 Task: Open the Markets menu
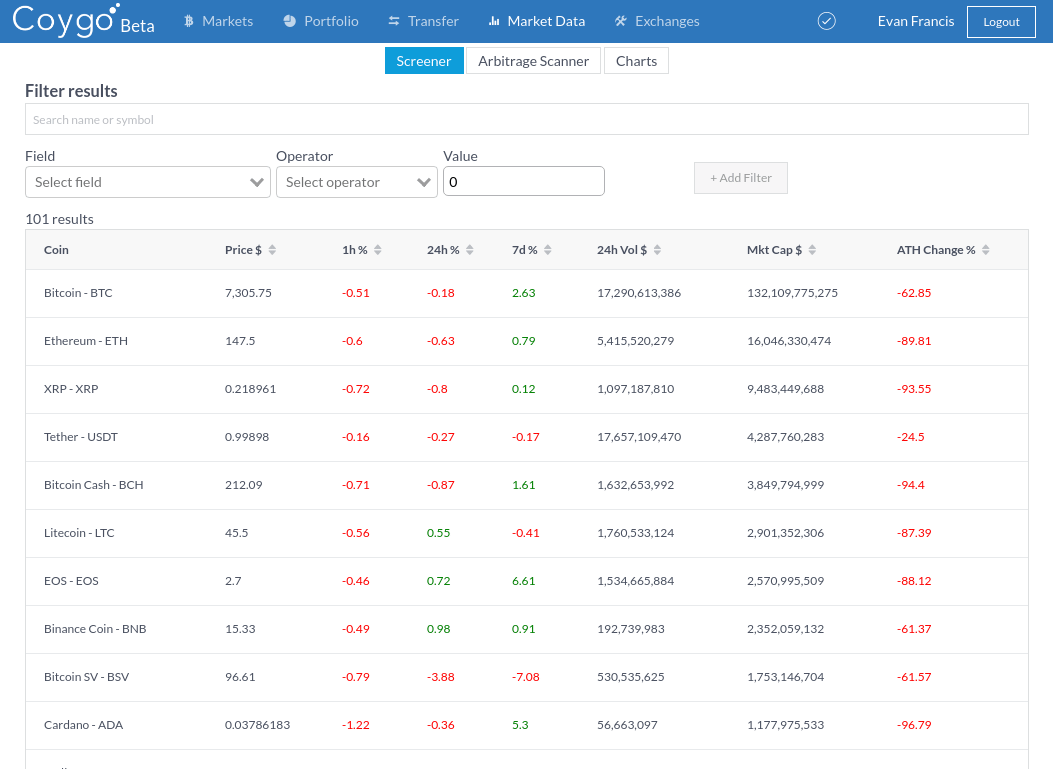[x=219, y=21]
